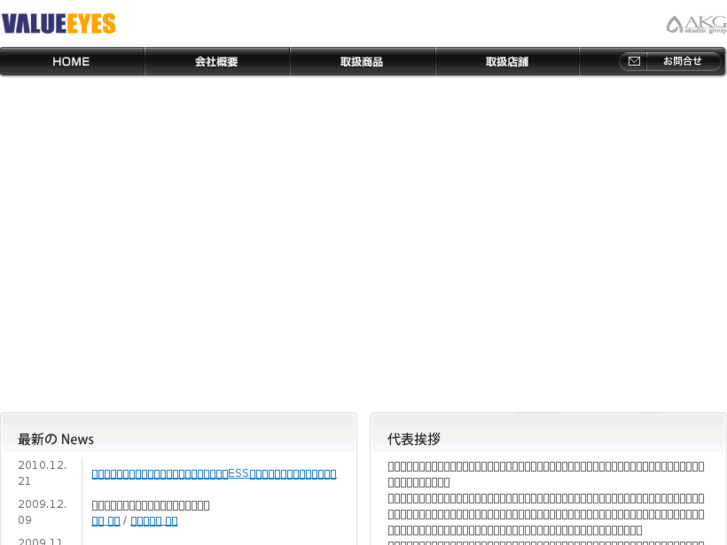The image size is (727, 545).
Task: Open the 取扱商品 menu item
Action: click(x=362, y=61)
